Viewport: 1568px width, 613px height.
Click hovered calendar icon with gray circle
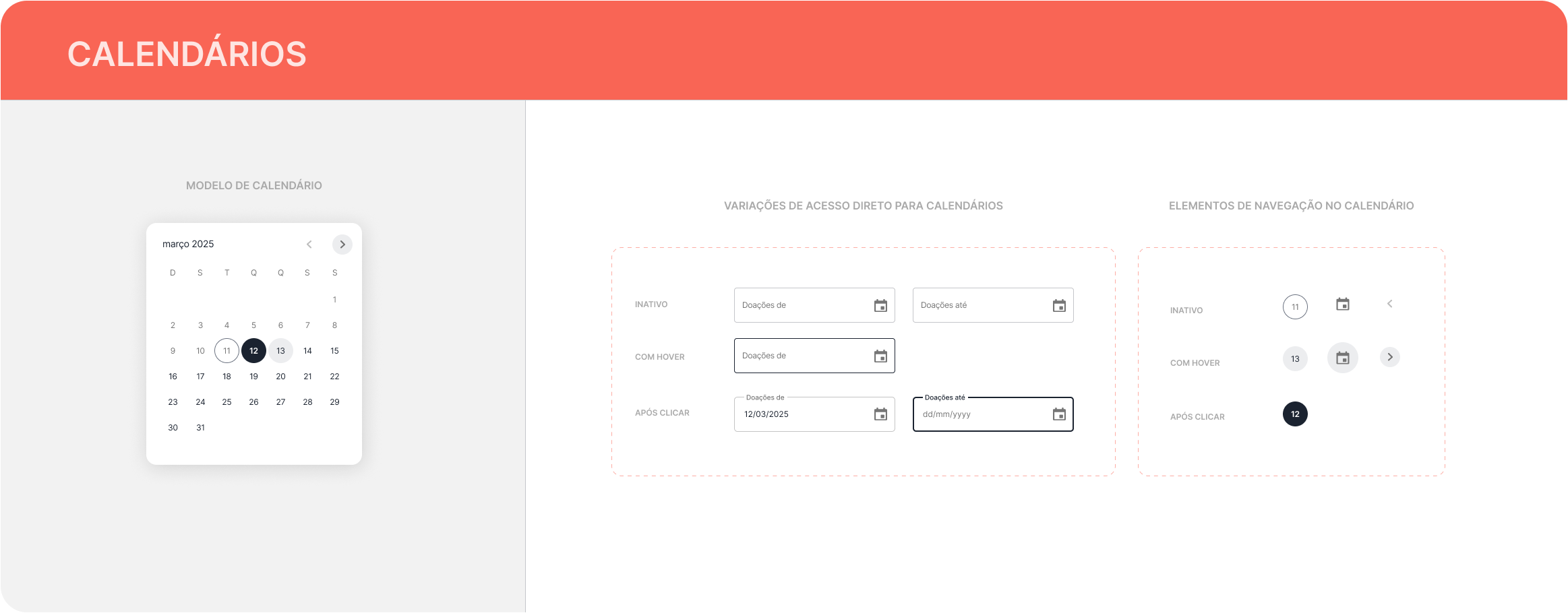(1342, 358)
